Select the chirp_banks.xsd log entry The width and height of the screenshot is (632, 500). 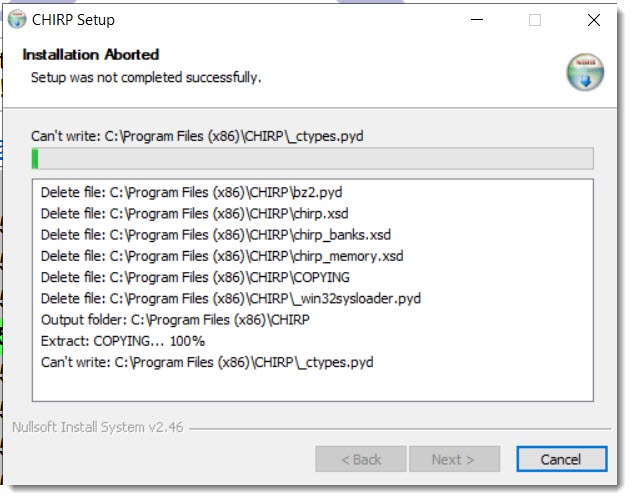(x=216, y=235)
